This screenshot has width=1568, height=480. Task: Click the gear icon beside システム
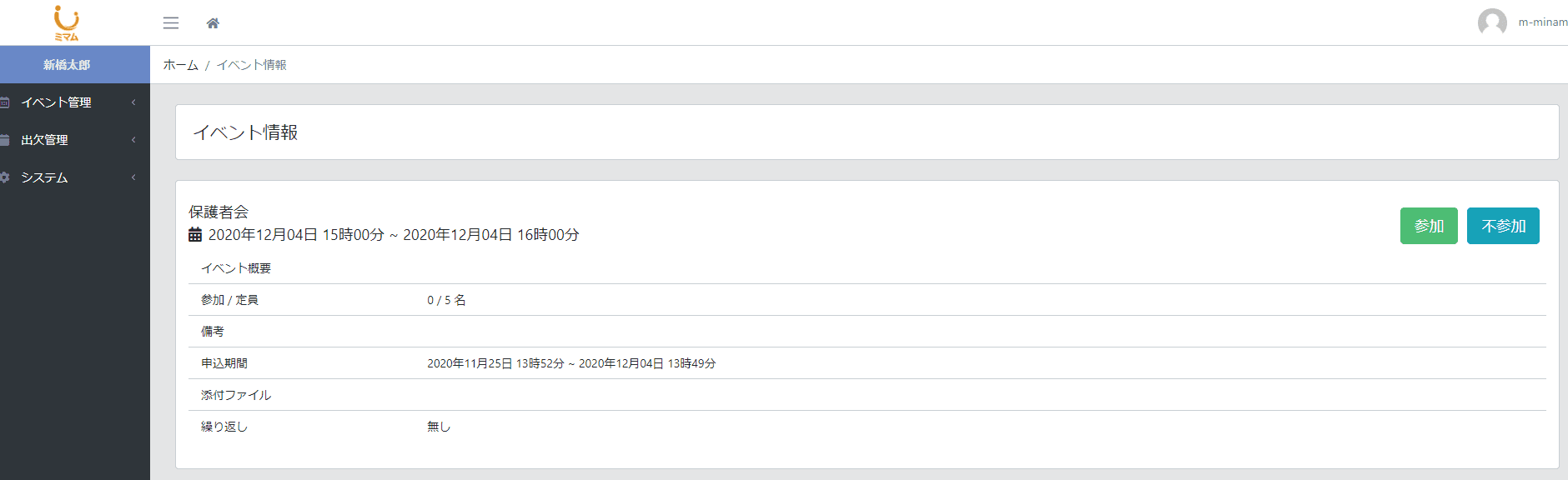pyautogui.click(x=4, y=177)
